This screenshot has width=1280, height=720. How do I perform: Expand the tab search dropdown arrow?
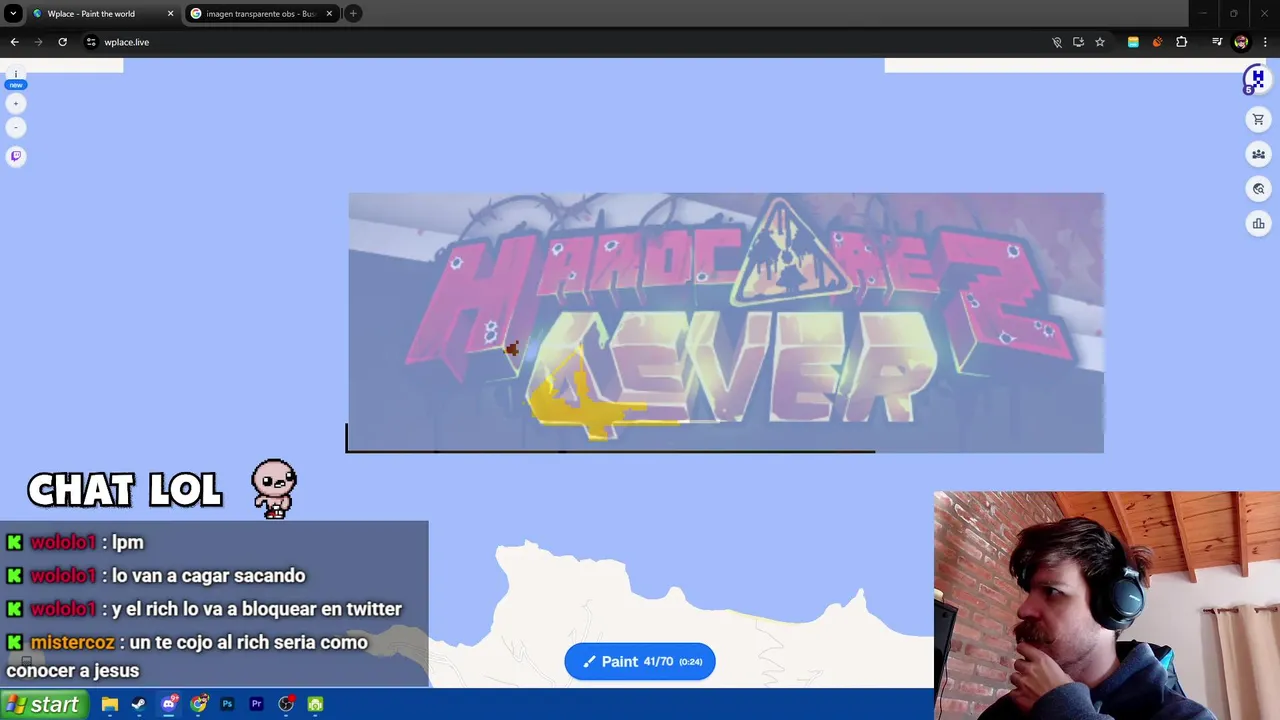[x=13, y=14]
